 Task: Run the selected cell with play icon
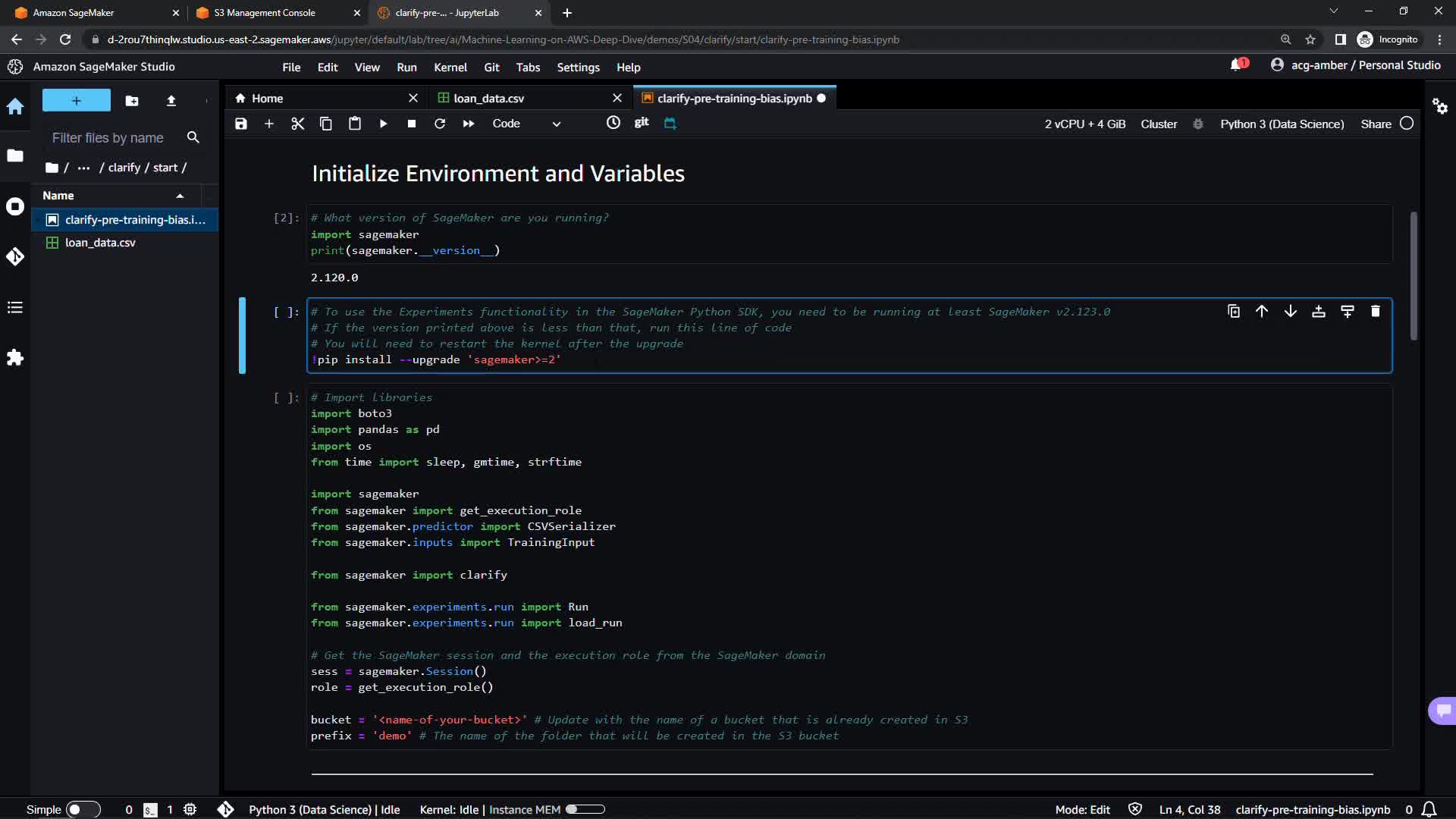[x=383, y=124]
